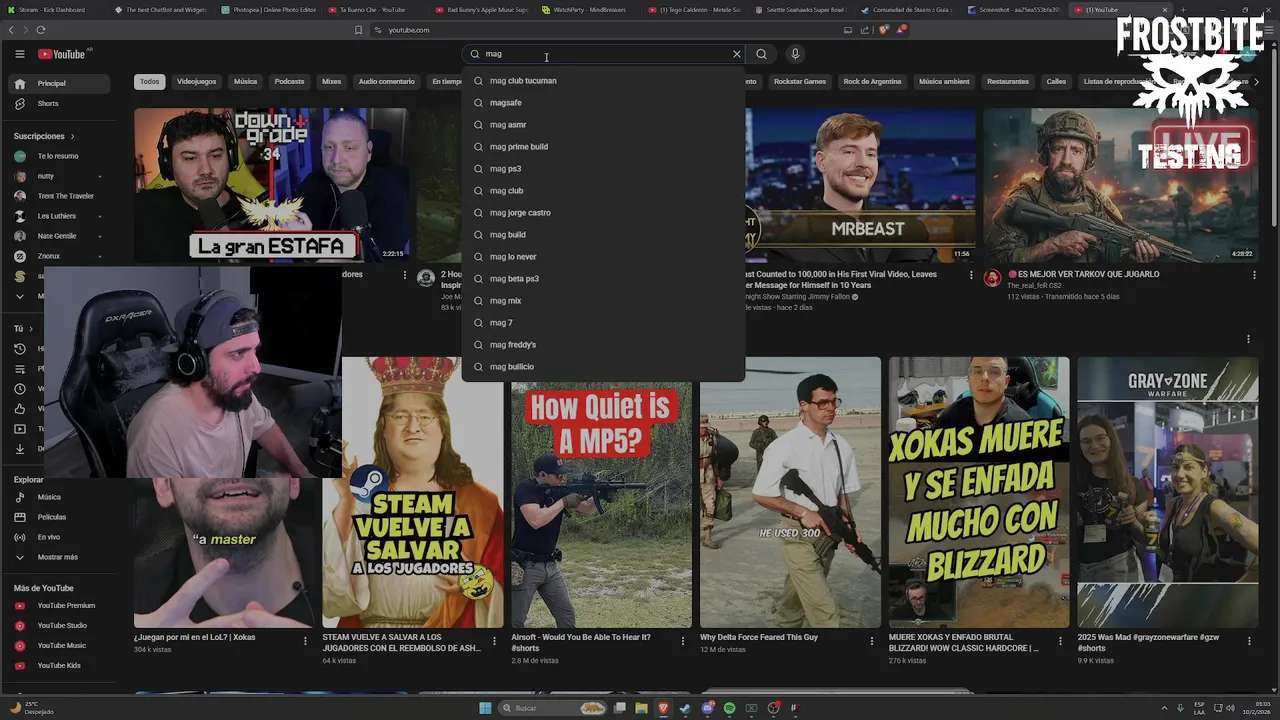Open the MrBeast video thumbnail
The image size is (1280, 720).
tap(860, 185)
